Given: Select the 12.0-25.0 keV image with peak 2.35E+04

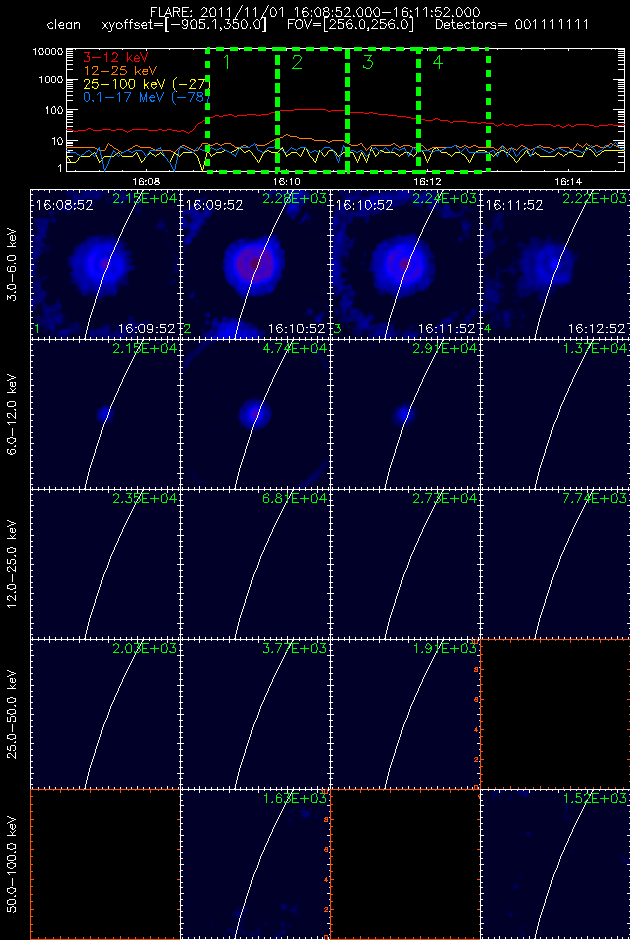Looking at the screenshot, I should 105,564.
